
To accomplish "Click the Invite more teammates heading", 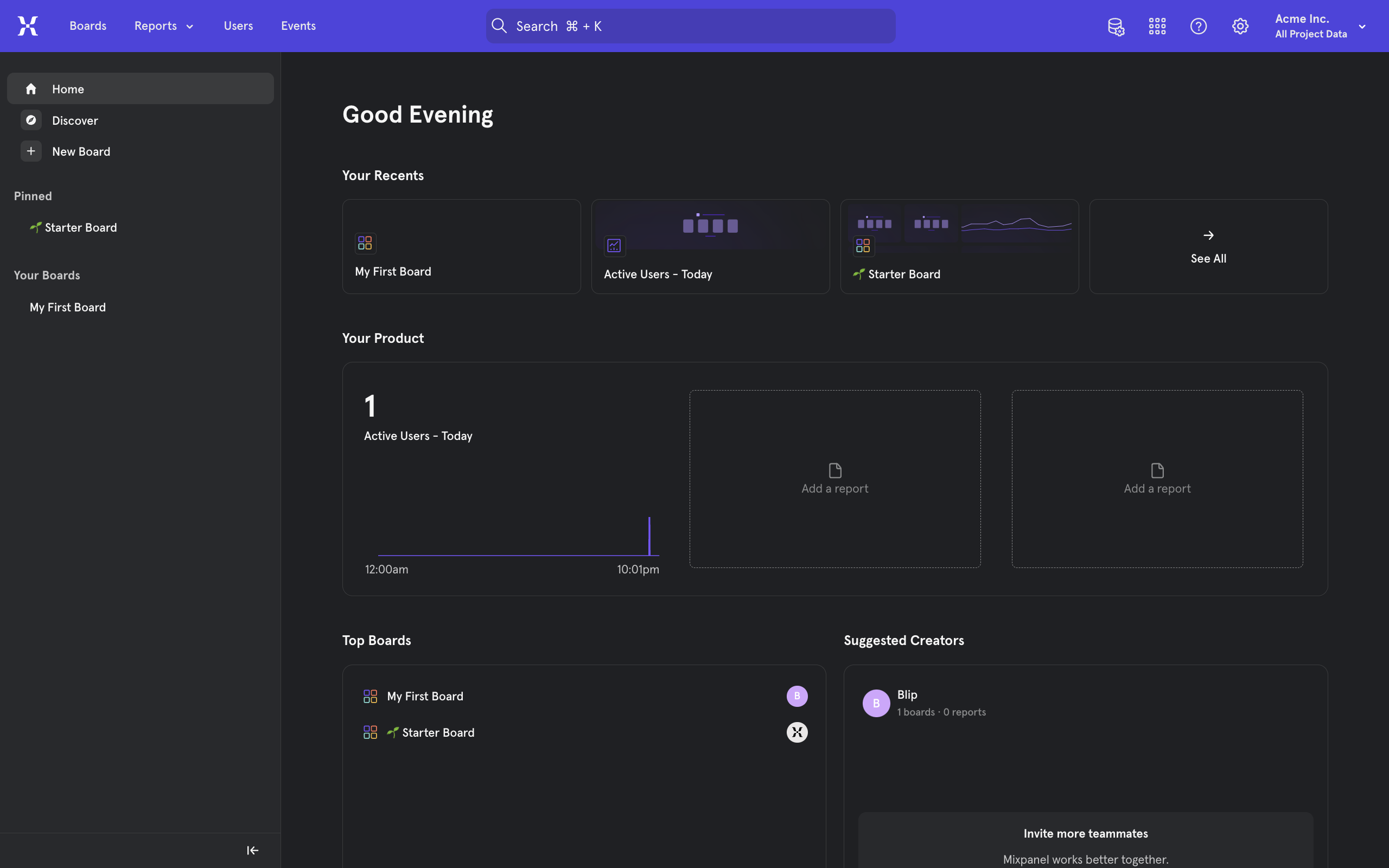I will (1085, 833).
